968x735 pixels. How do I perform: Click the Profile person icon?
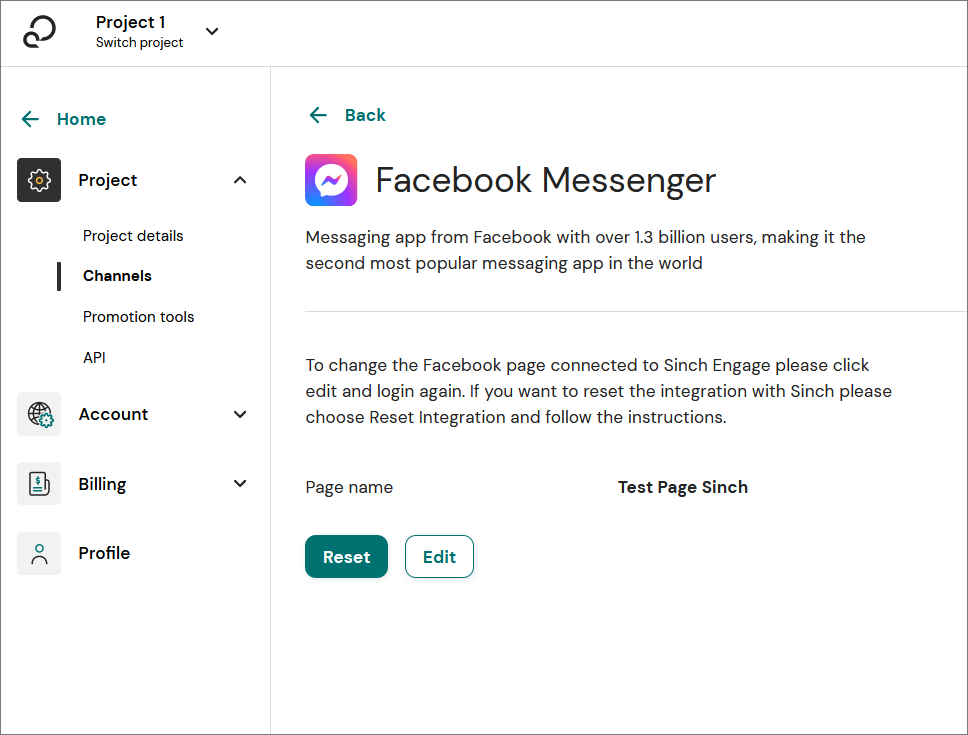[39, 554]
